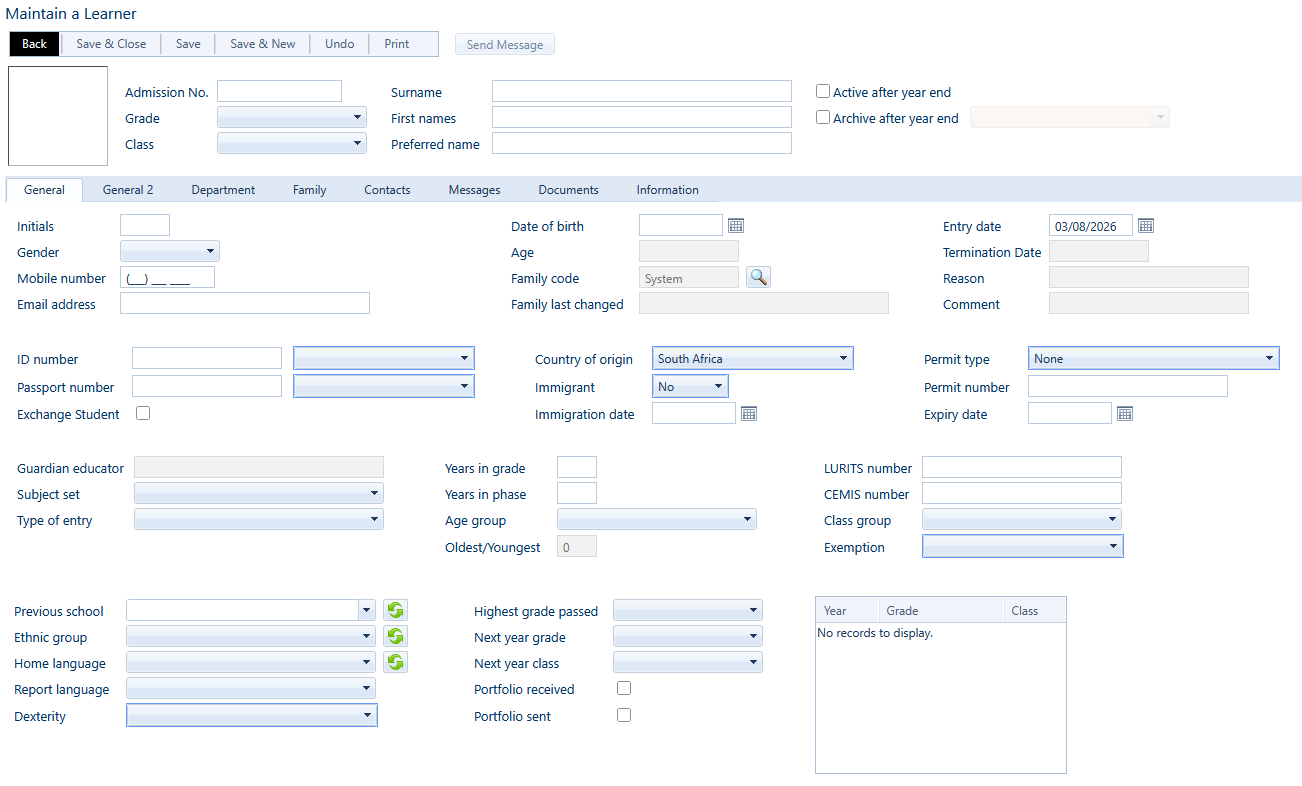Tick Archive after year end checkbox
This screenshot has height=786, width=1302.
(823, 117)
